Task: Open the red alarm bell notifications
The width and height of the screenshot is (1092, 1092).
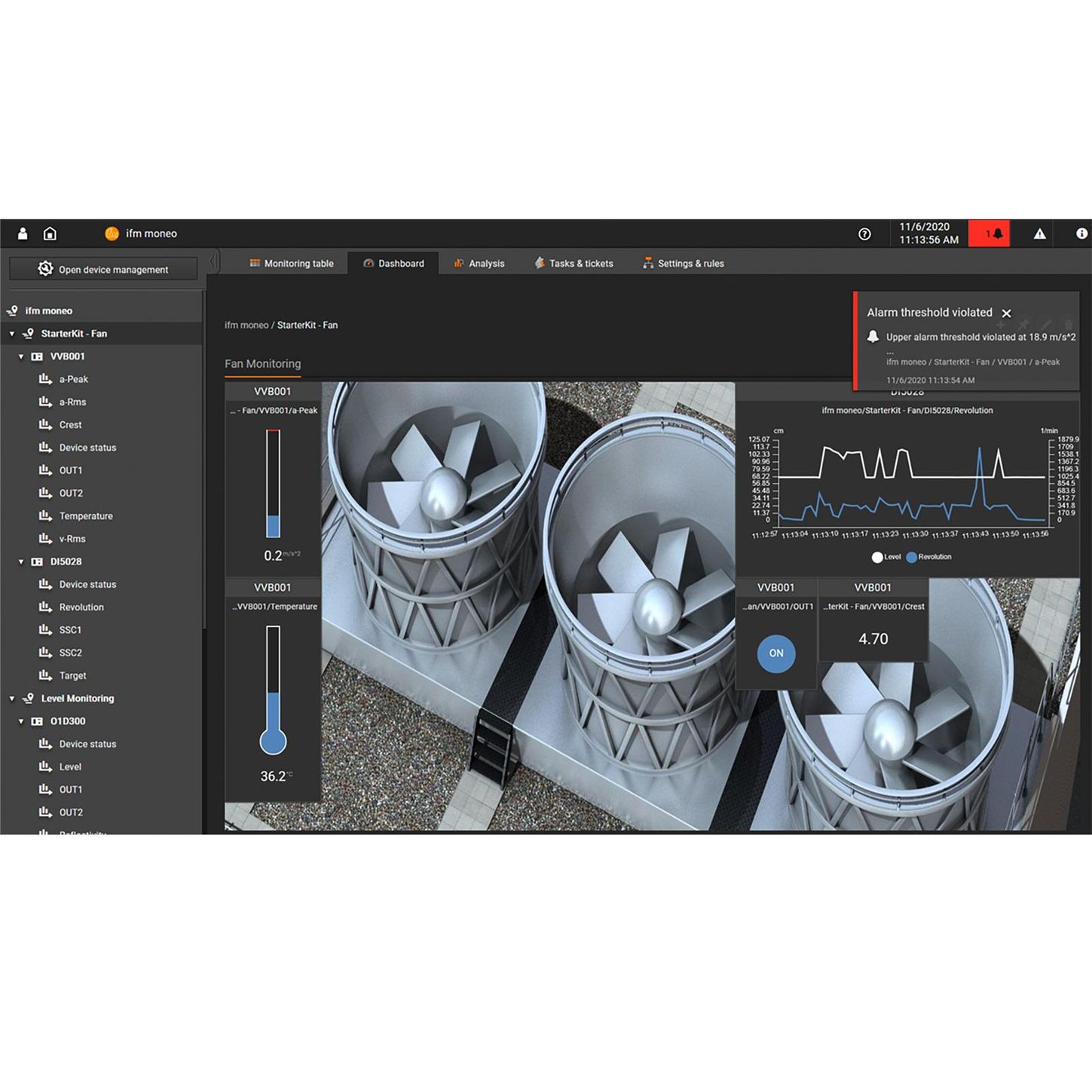Action: tap(989, 234)
